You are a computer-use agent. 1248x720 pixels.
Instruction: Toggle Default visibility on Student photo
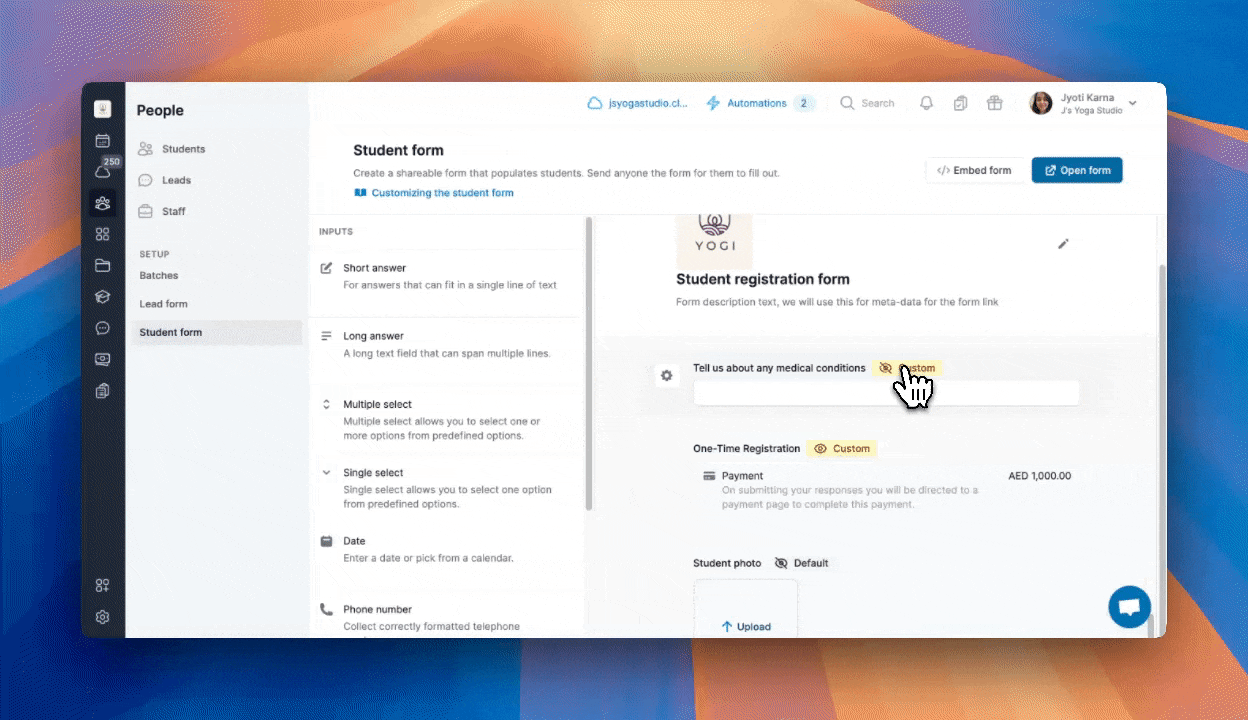(x=802, y=563)
